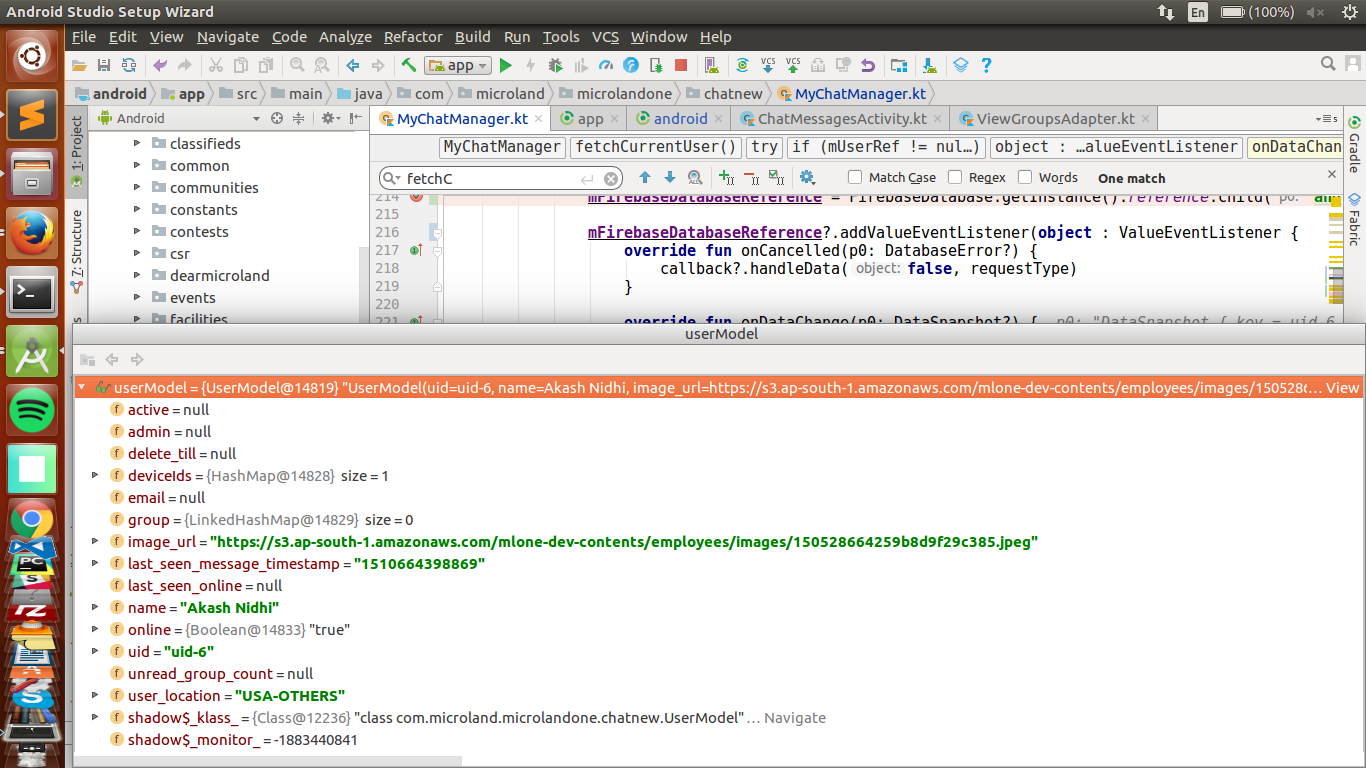Viewport: 1366px width, 768px height.
Task: Open the Analyze menu
Action: [345, 37]
